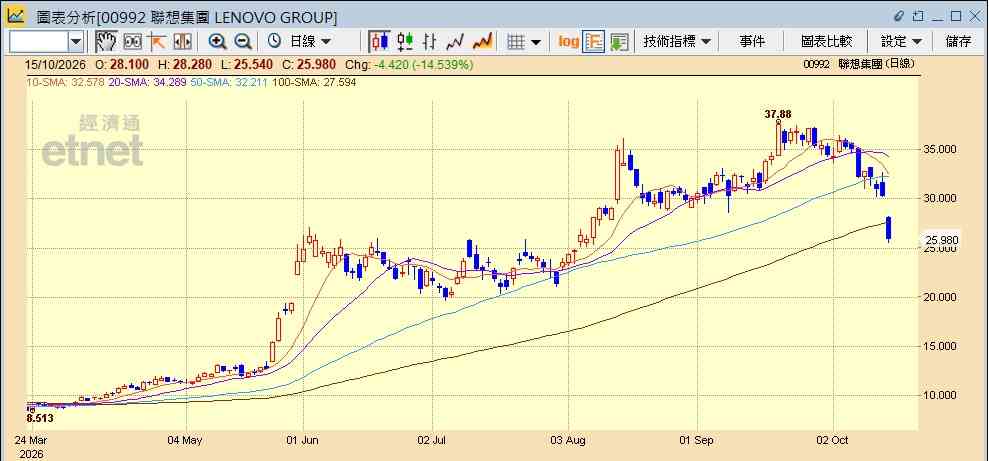Switch to red-green candlestick chart style
The image size is (989, 461).
tap(405, 42)
